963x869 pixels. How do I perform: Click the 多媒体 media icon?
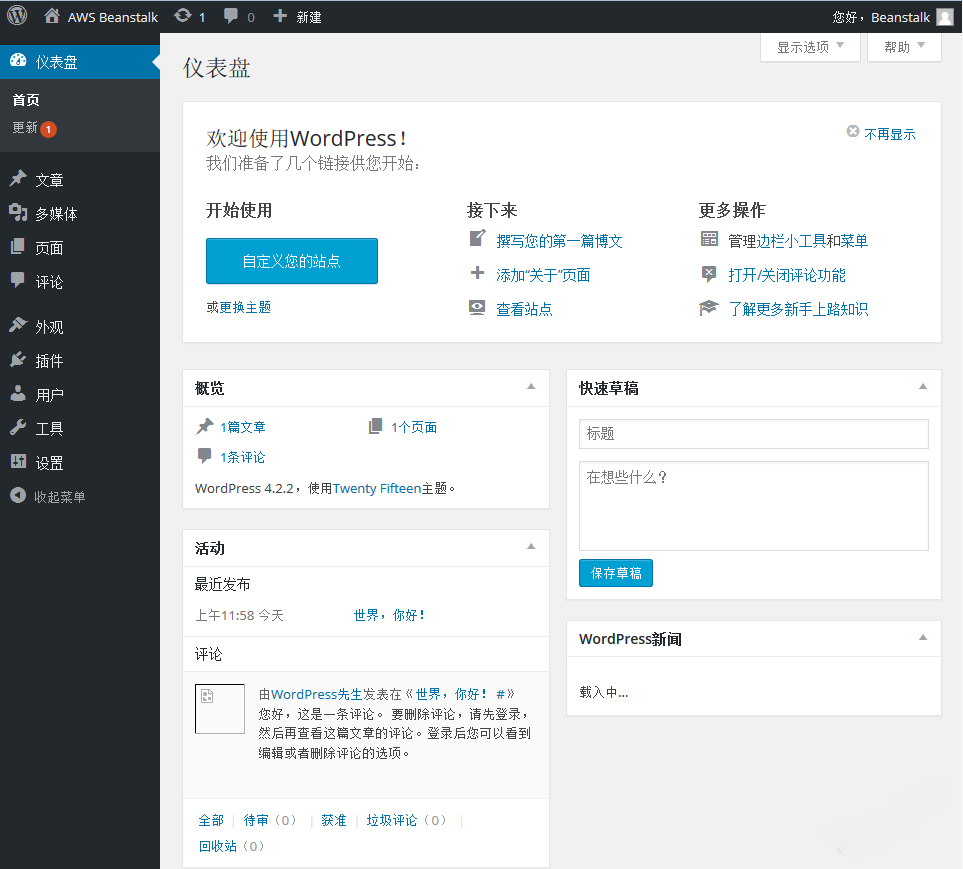(18, 212)
